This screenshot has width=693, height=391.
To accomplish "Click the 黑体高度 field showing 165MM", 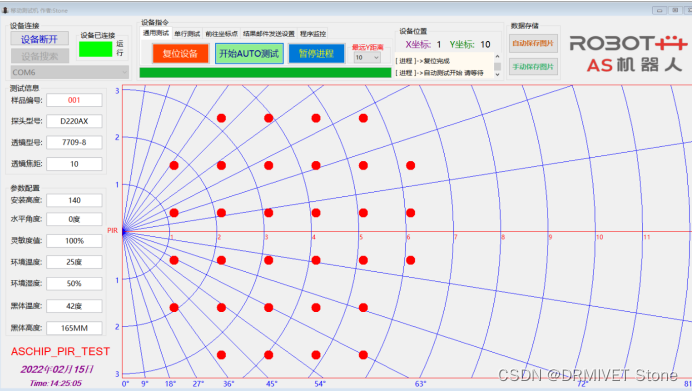I will pyautogui.click(x=74, y=328).
